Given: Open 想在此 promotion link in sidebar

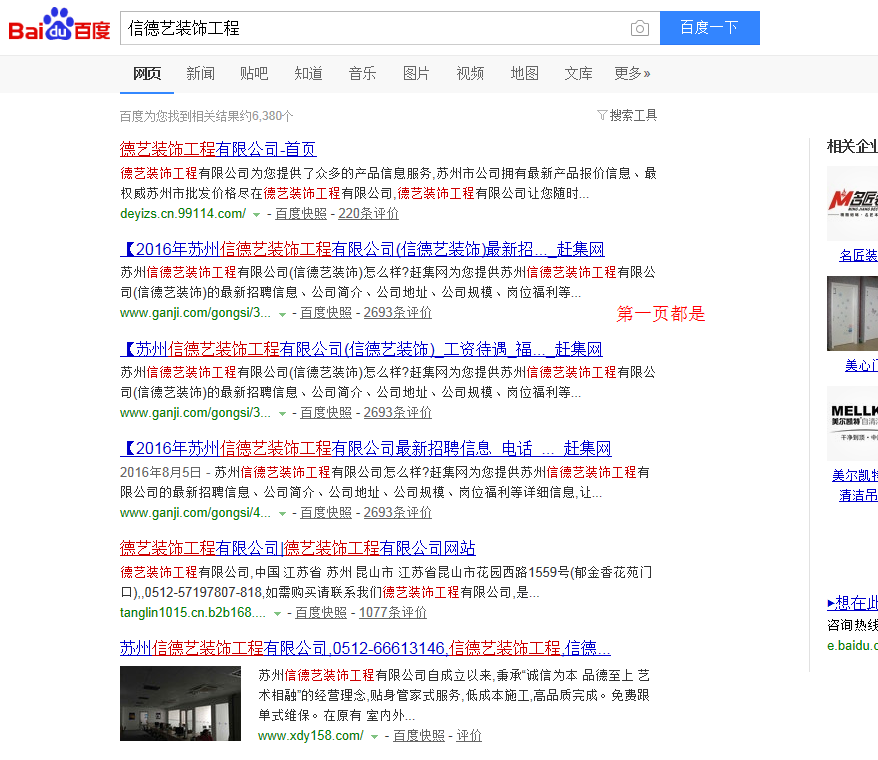Looking at the screenshot, I should [852, 603].
